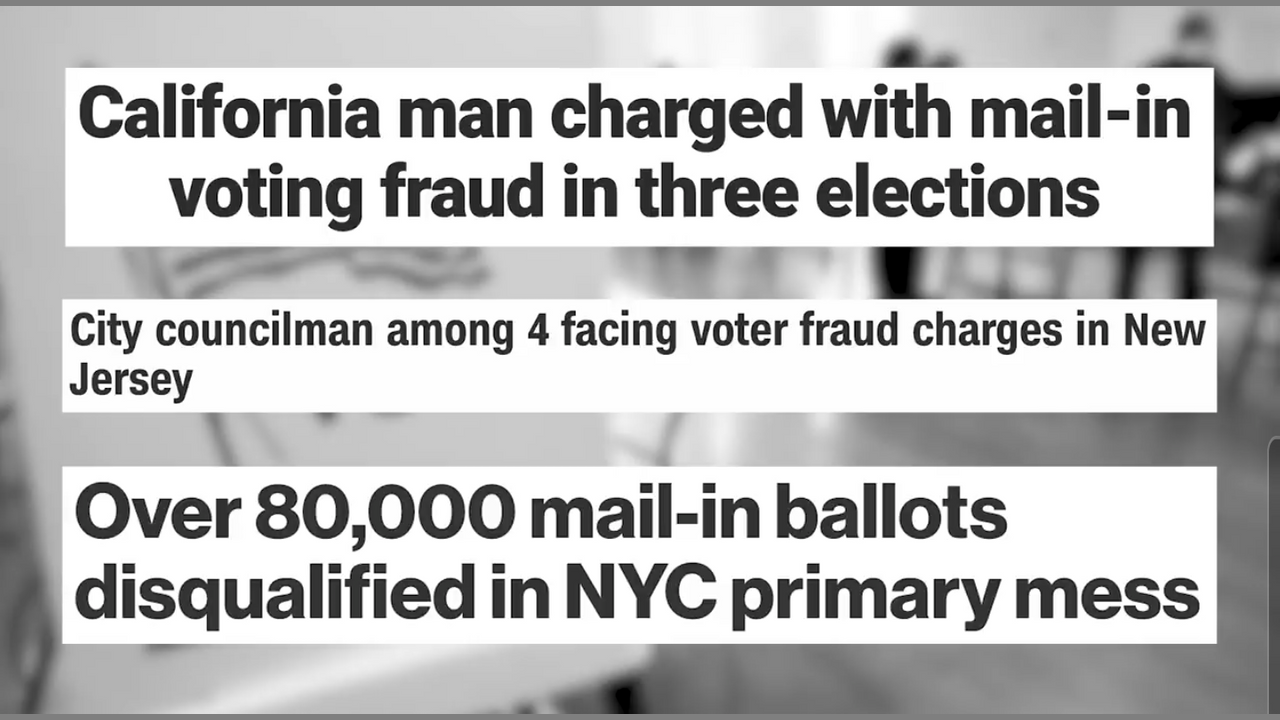Click the word "Jersey" in middle headline
This screenshot has height=720, width=1280.
coord(130,381)
